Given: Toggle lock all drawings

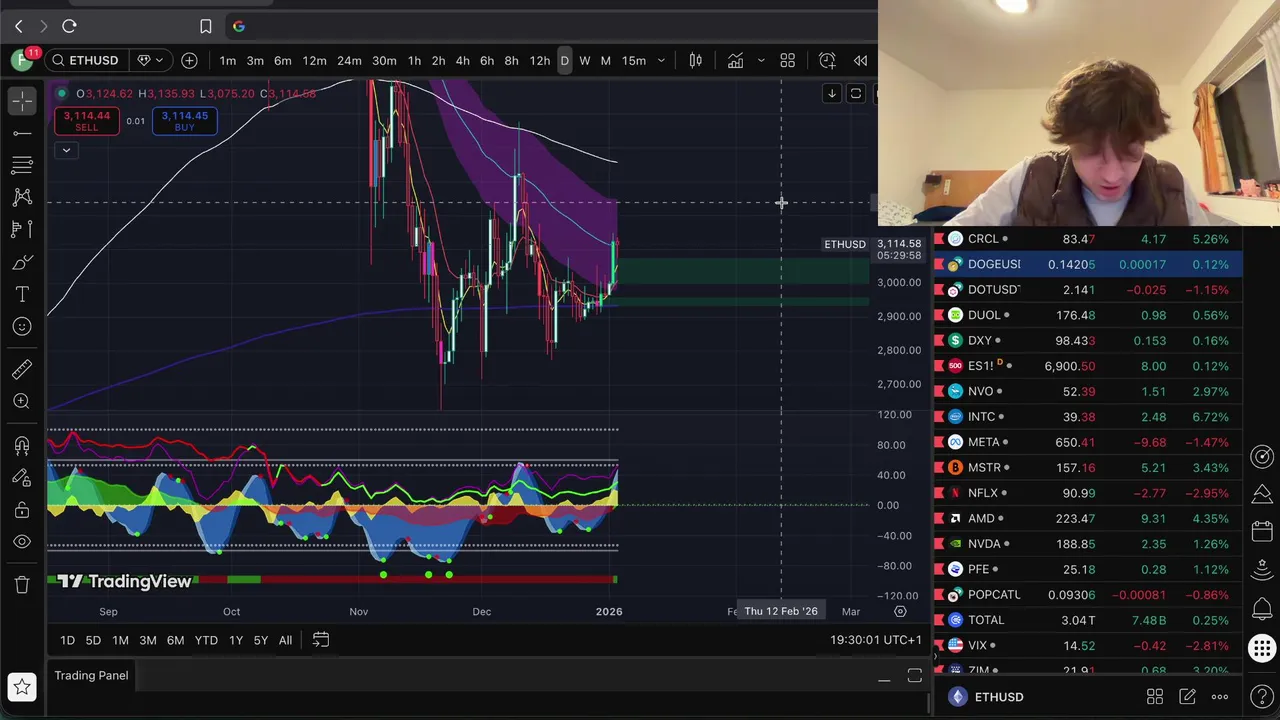Looking at the screenshot, I should click(x=22, y=510).
